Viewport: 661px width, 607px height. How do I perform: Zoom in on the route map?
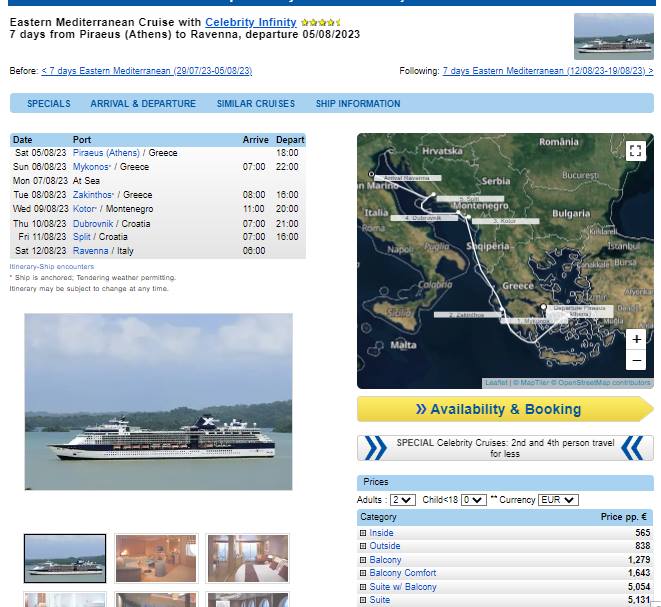pos(636,339)
